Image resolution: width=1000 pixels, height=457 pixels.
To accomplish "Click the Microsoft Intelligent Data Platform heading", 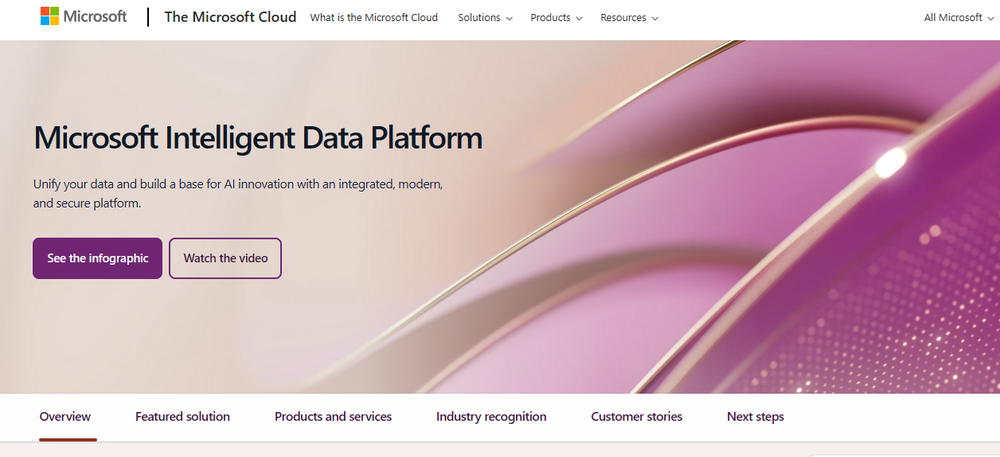I will (258, 138).
